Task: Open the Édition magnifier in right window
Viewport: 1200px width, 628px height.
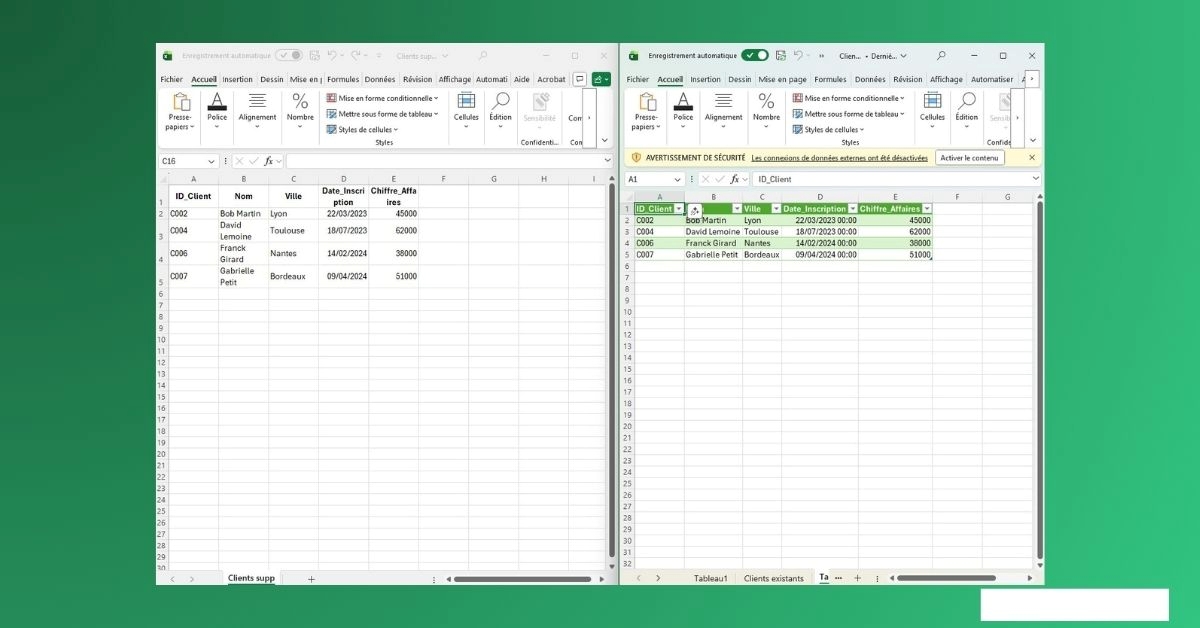Action: tap(966, 103)
